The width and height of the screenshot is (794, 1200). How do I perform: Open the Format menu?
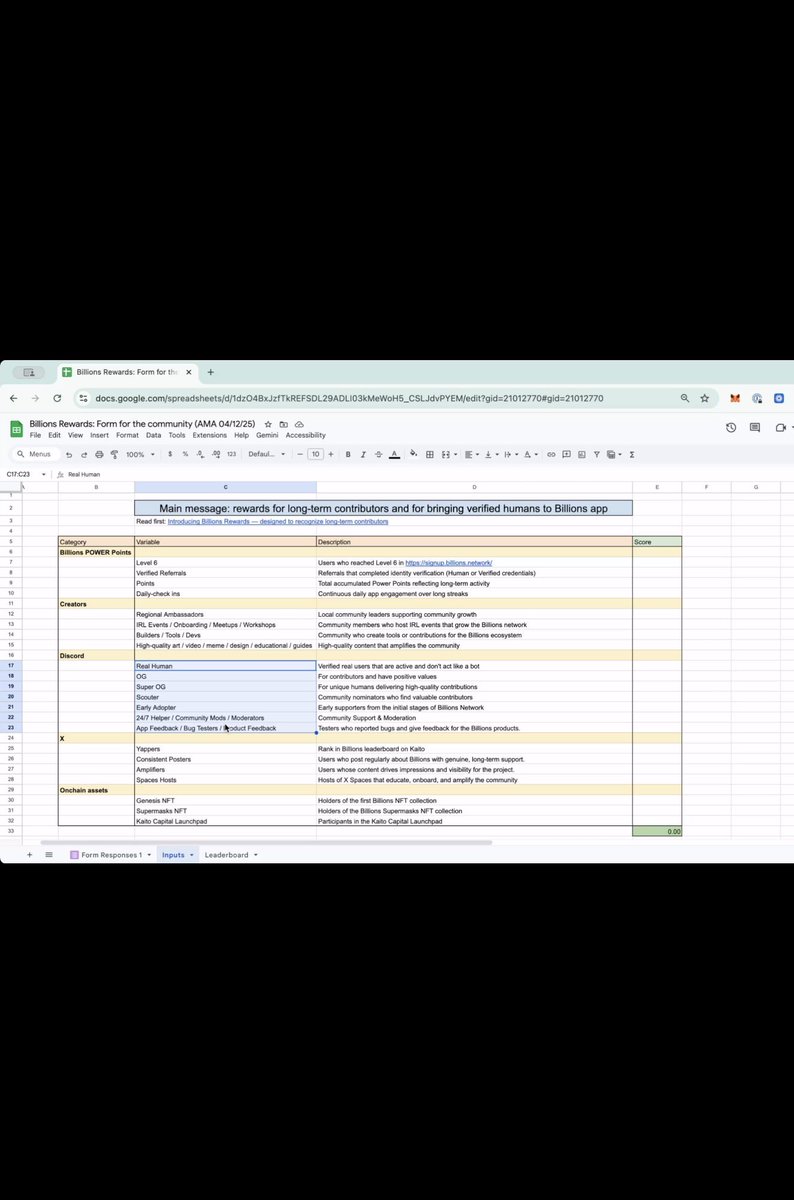coord(127,436)
